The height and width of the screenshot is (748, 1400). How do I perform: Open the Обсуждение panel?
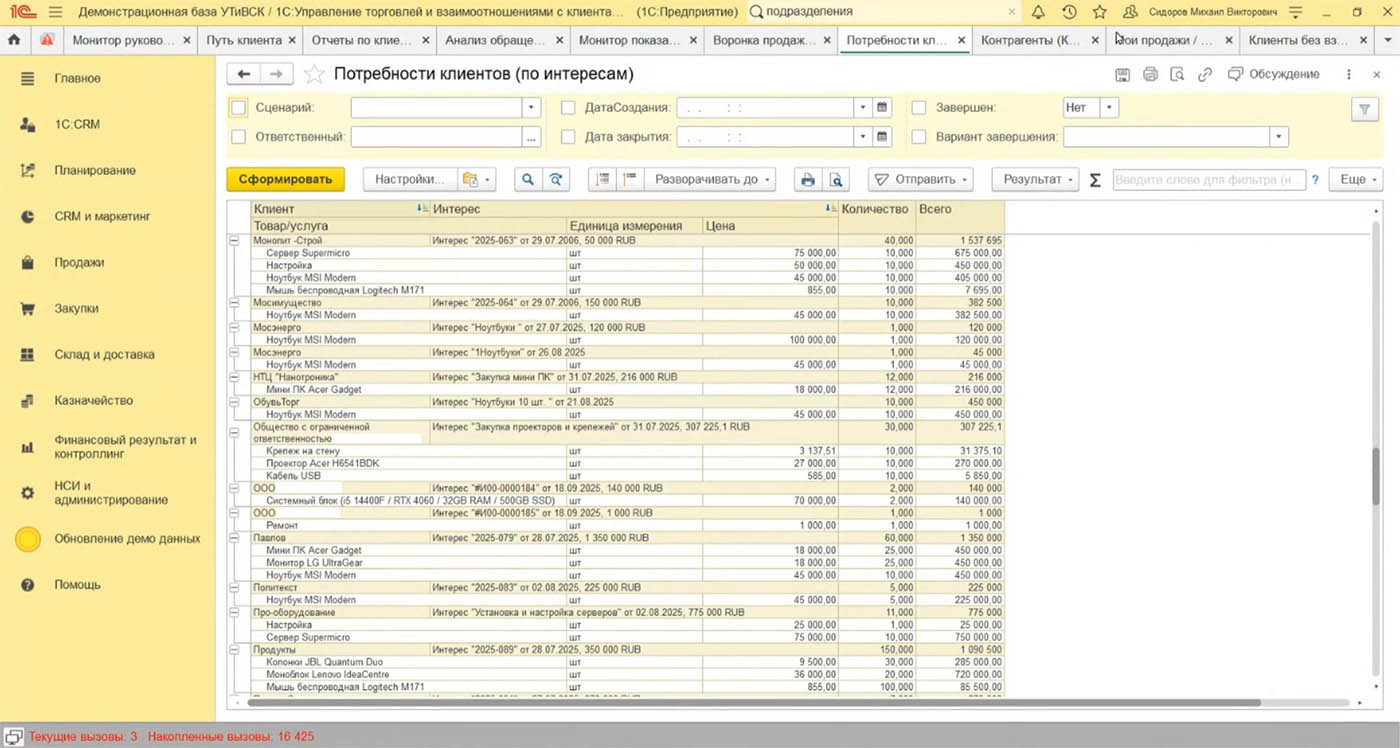click(1274, 74)
